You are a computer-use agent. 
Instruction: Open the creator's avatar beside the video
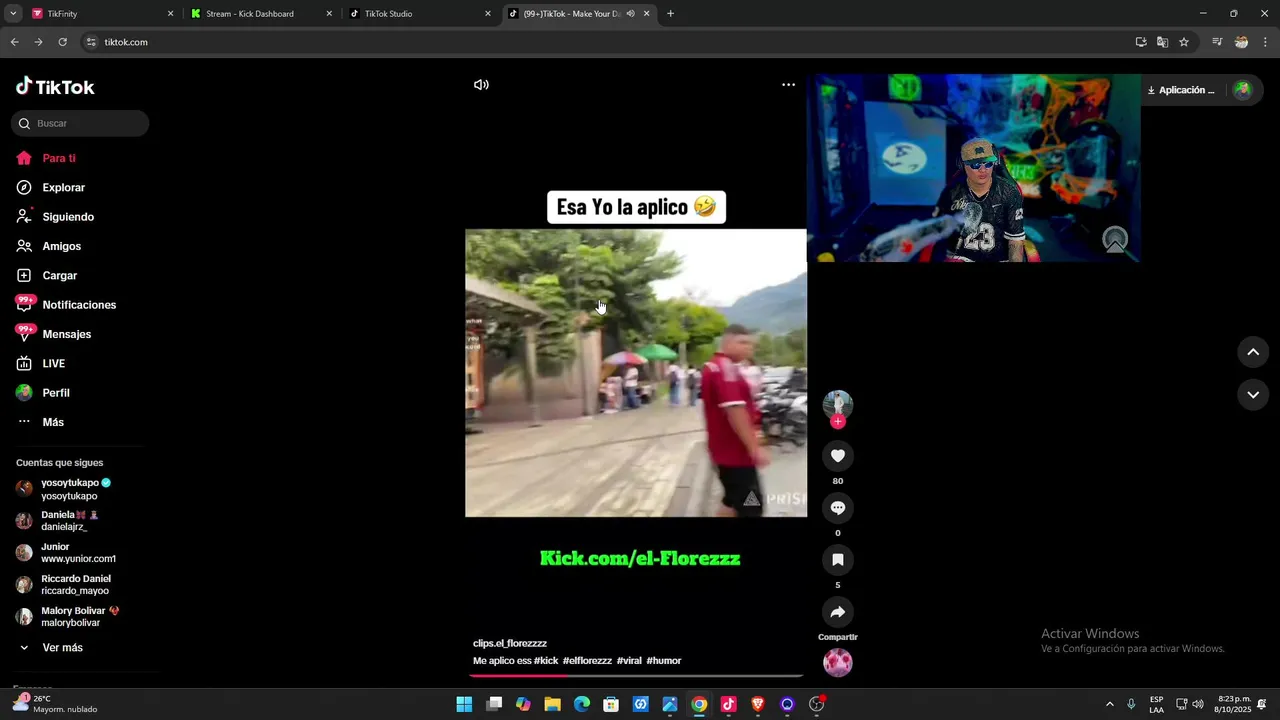(x=838, y=403)
